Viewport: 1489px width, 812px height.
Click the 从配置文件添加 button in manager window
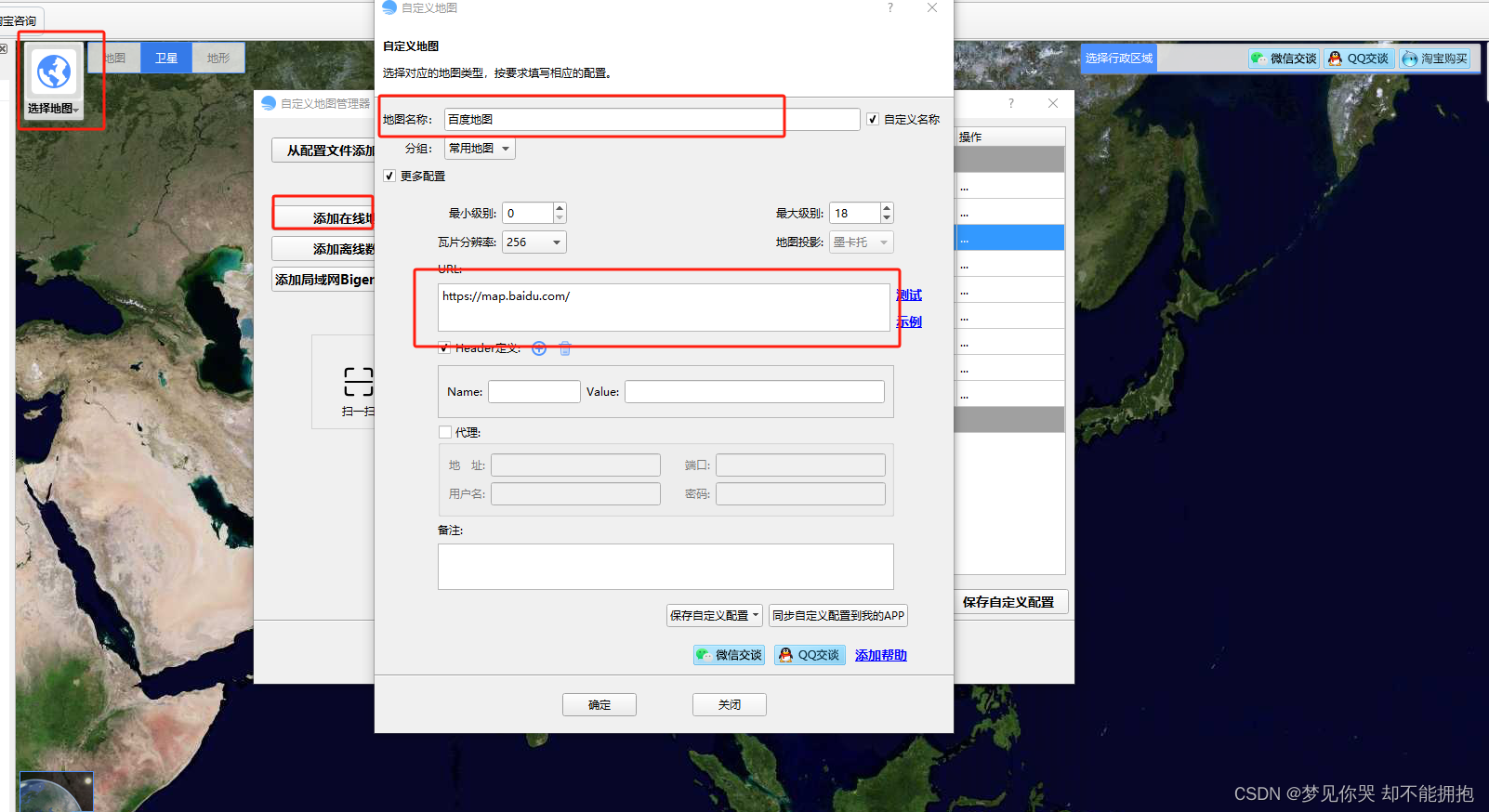coord(323,151)
